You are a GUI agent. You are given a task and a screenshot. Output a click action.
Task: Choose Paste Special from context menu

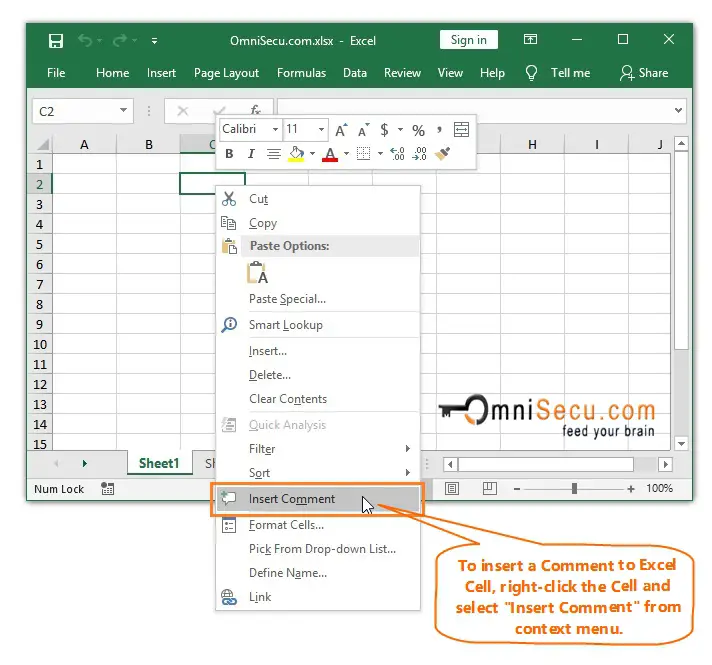point(318,299)
